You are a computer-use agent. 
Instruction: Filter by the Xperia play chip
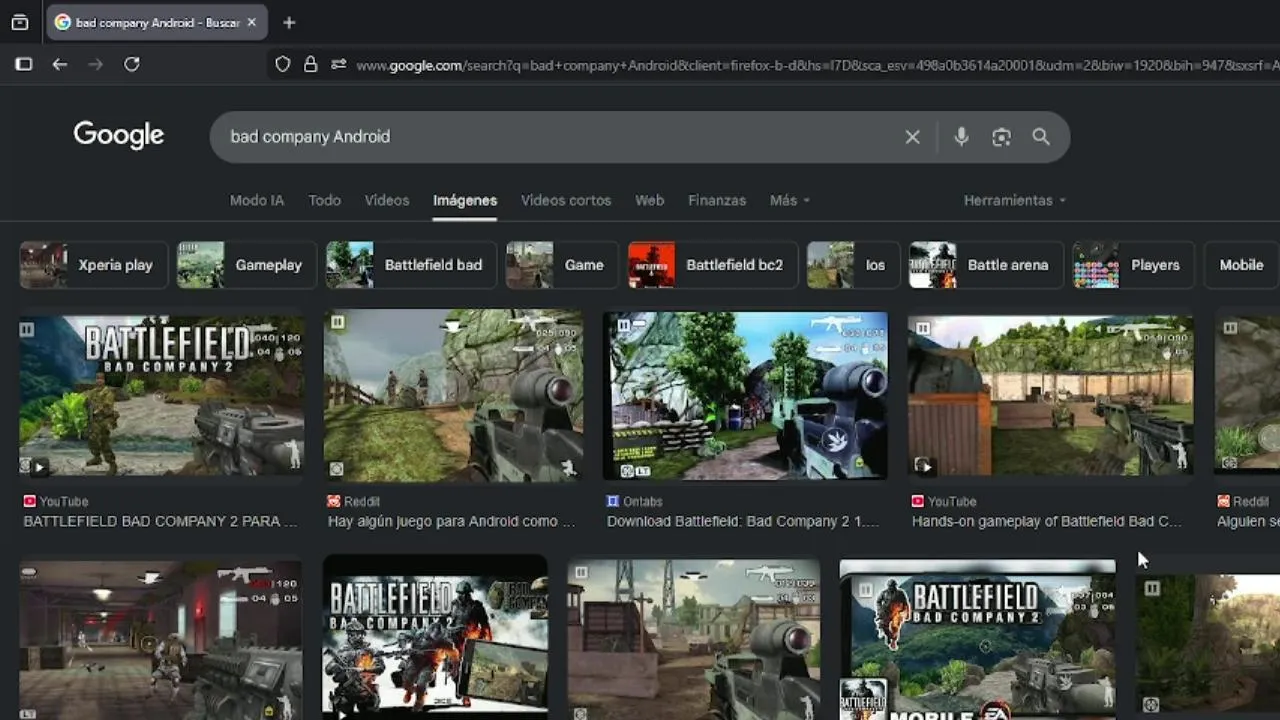[x=94, y=265]
